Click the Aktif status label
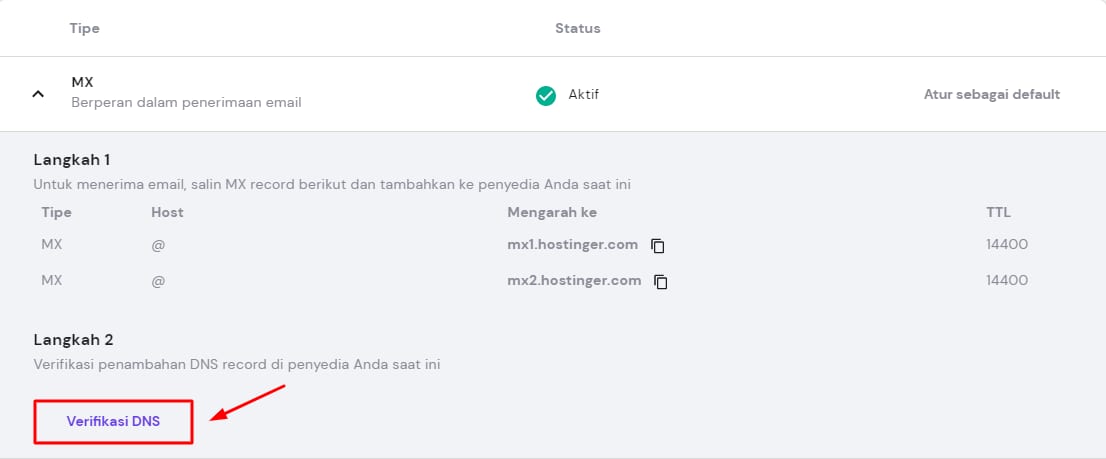This screenshot has width=1106, height=459. (x=583, y=94)
